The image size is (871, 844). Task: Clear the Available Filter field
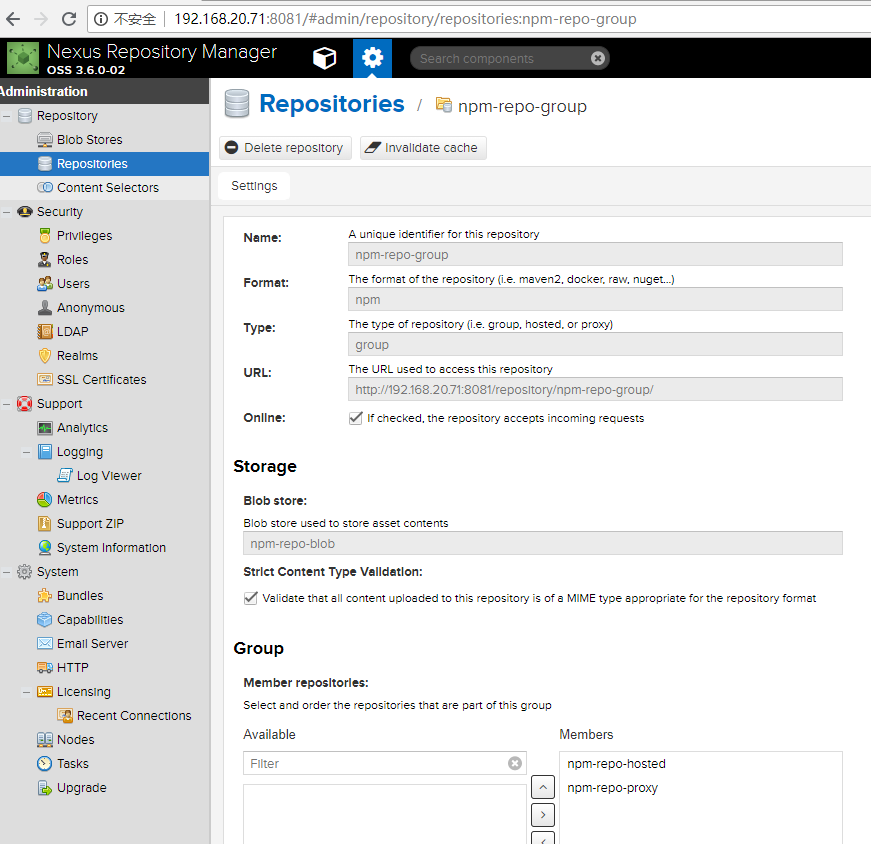click(515, 763)
